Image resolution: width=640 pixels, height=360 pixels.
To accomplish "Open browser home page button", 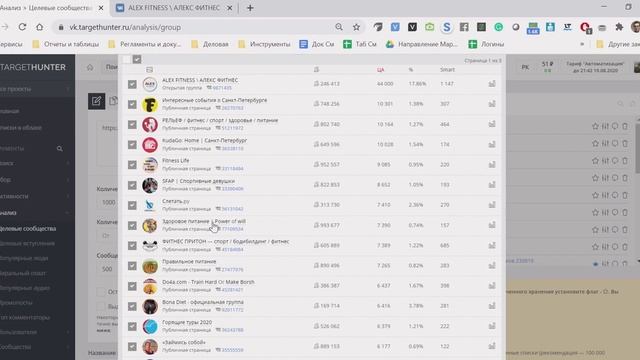I will [x=40, y=27].
